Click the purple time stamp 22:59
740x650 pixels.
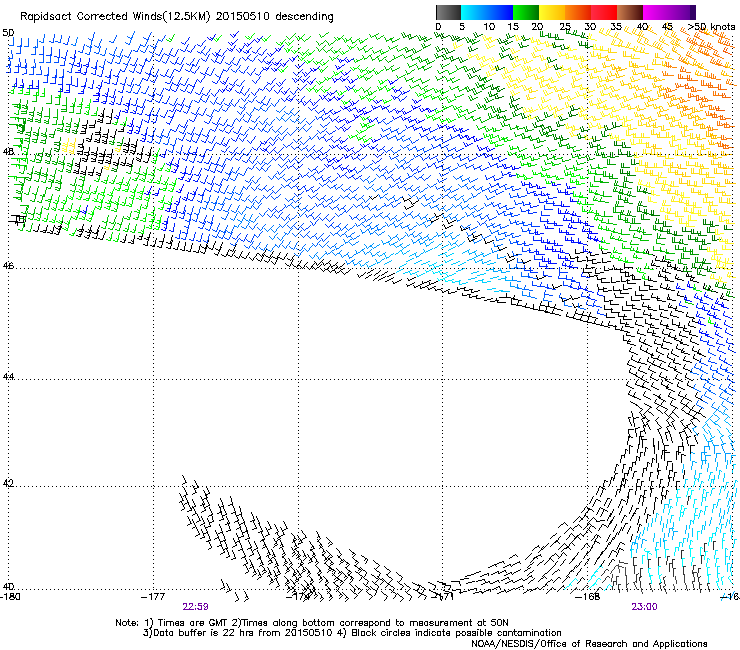195,607
